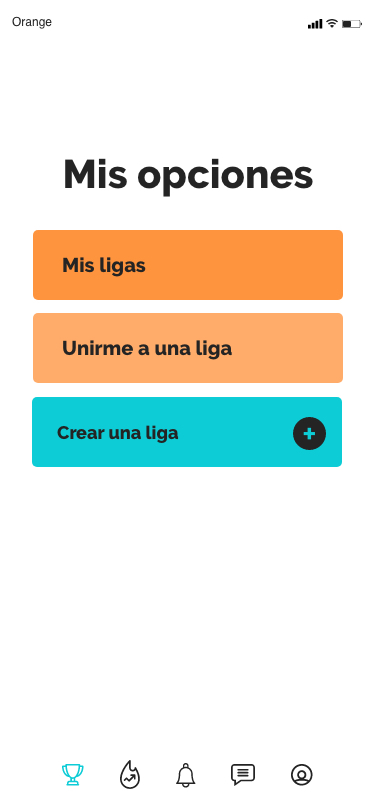Choose the turquoise Crear una liga card

pyautogui.click(x=187, y=432)
